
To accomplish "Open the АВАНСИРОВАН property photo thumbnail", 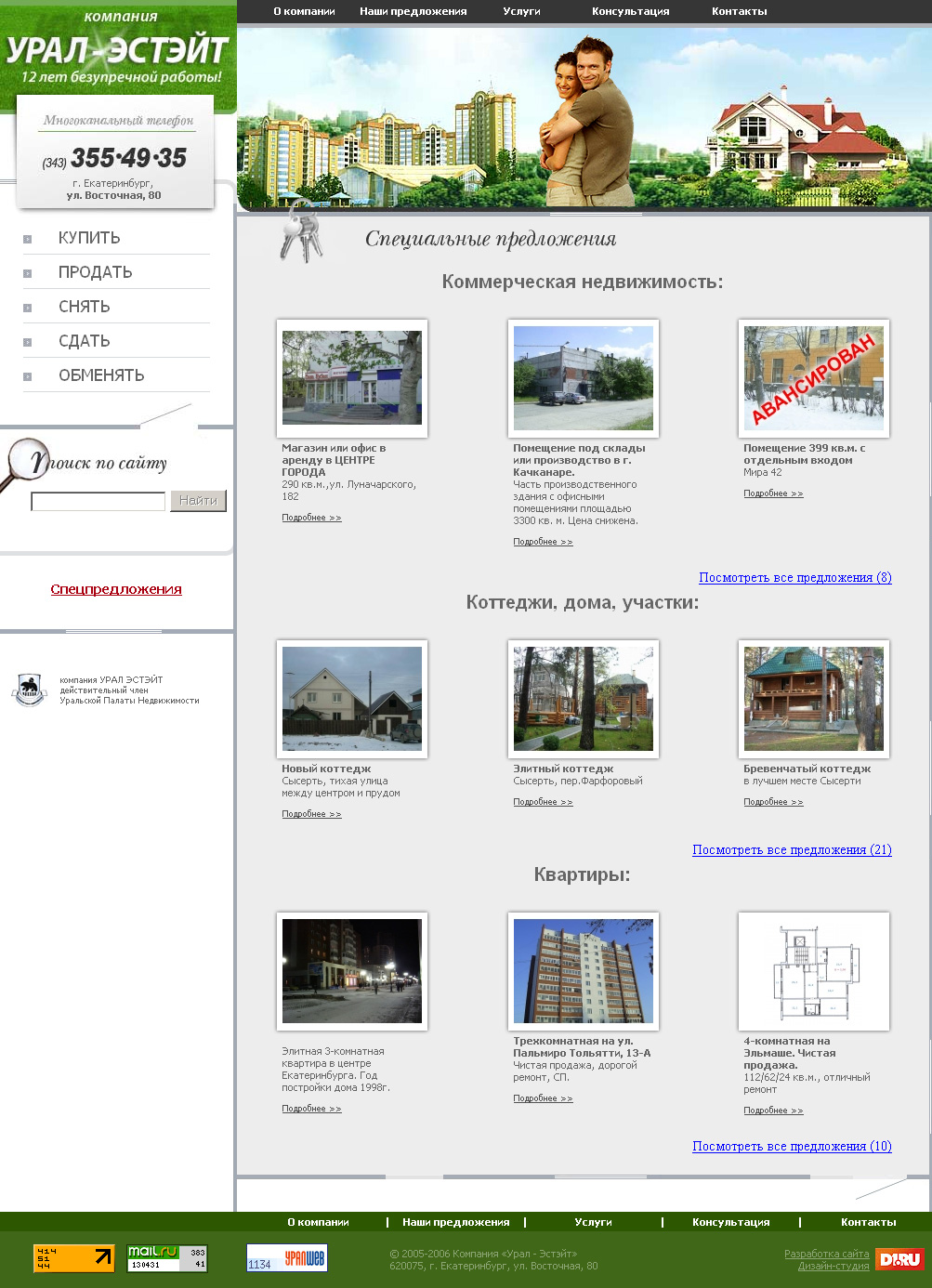I will click(x=814, y=378).
